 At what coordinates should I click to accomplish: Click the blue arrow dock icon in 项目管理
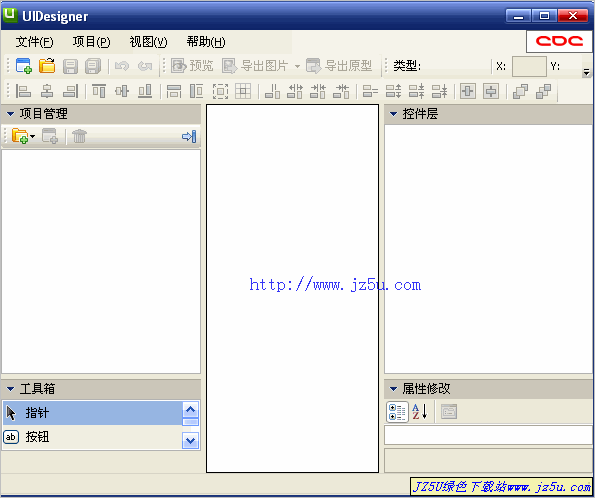click(x=189, y=136)
